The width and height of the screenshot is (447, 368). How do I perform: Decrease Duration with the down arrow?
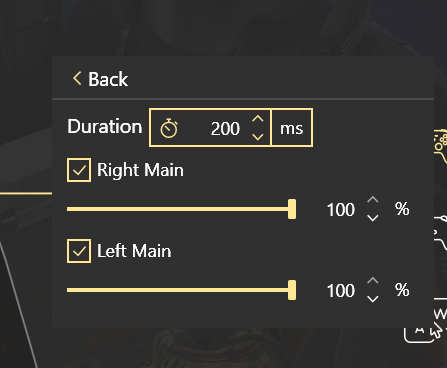click(x=258, y=137)
